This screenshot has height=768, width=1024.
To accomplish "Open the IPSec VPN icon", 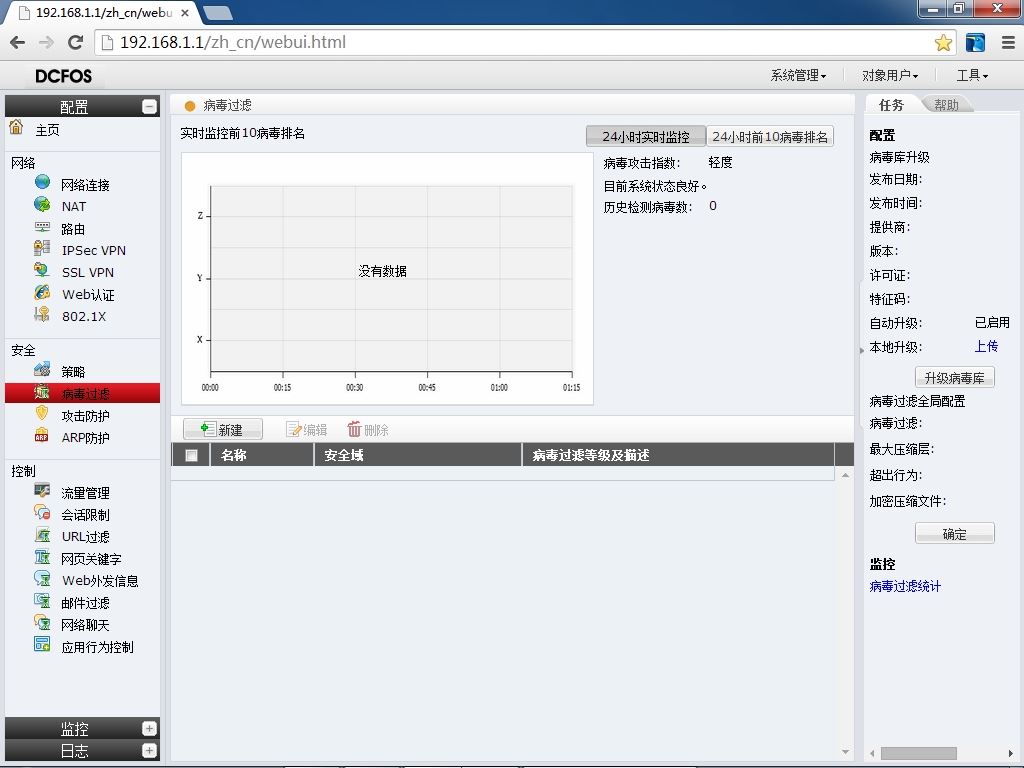I will 42,249.
